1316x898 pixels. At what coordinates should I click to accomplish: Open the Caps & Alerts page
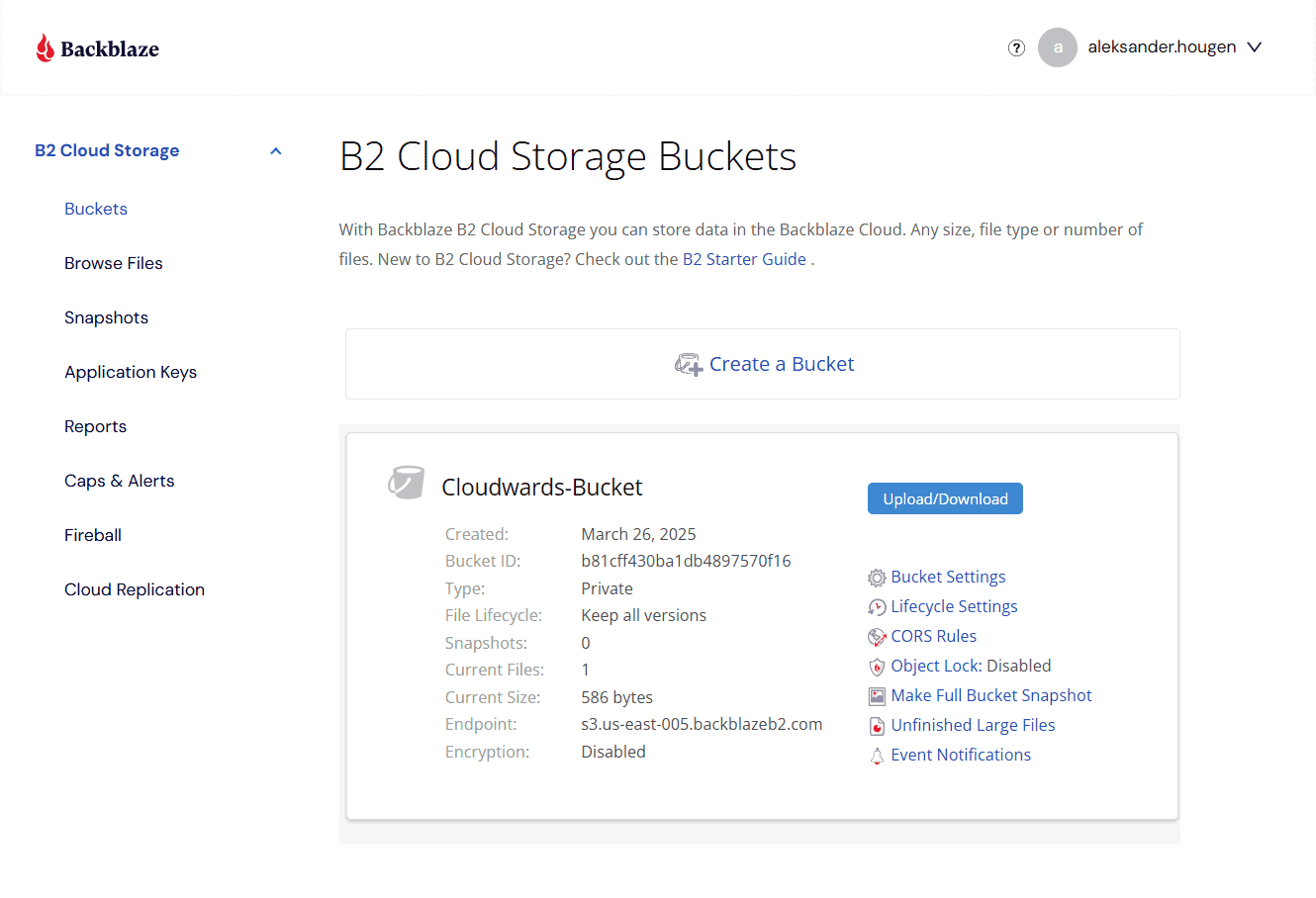120,481
